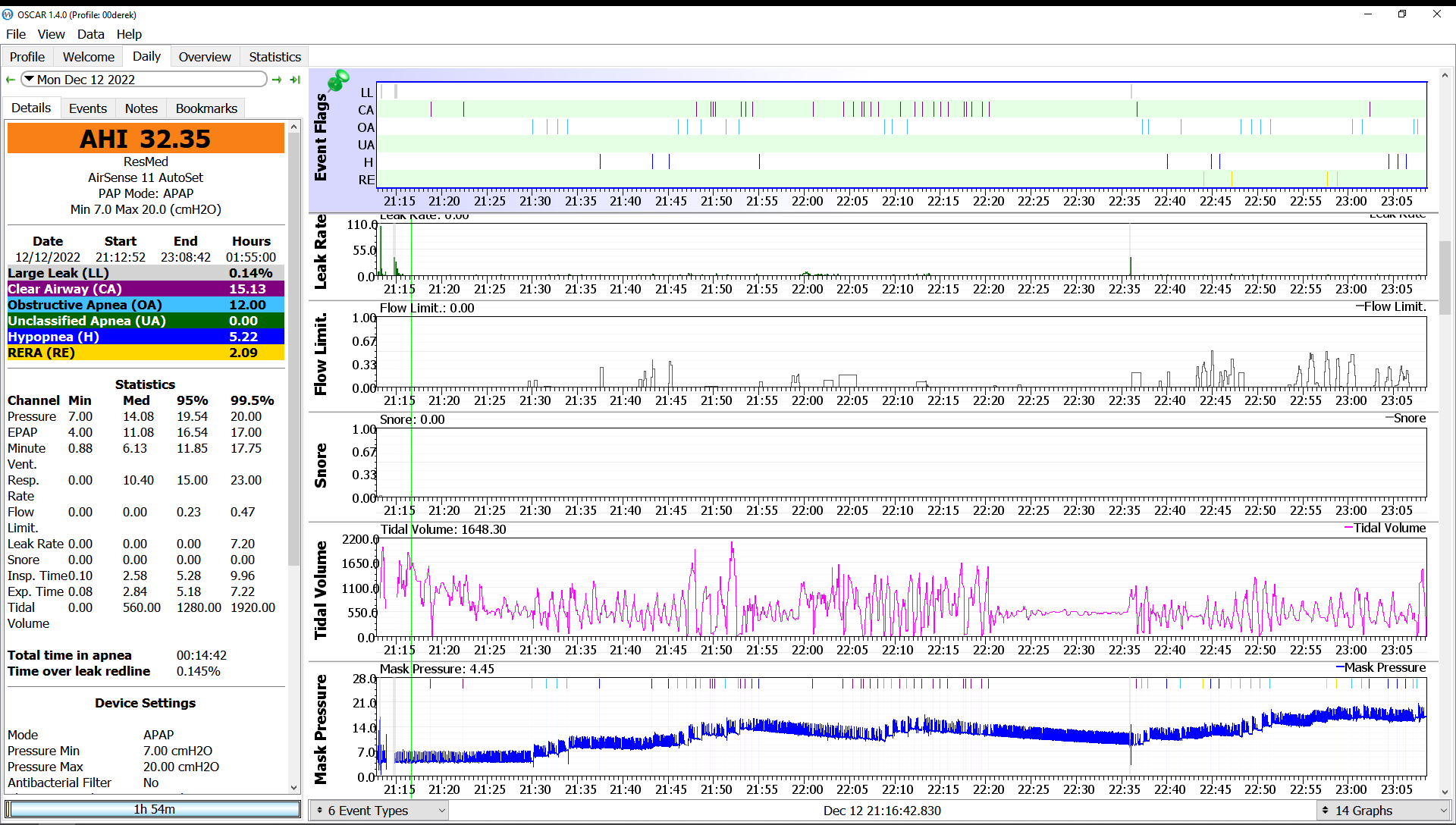Image resolution: width=1456 pixels, height=825 pixels.
Task: Enable the Overview tab display
Action: point(204,57)
